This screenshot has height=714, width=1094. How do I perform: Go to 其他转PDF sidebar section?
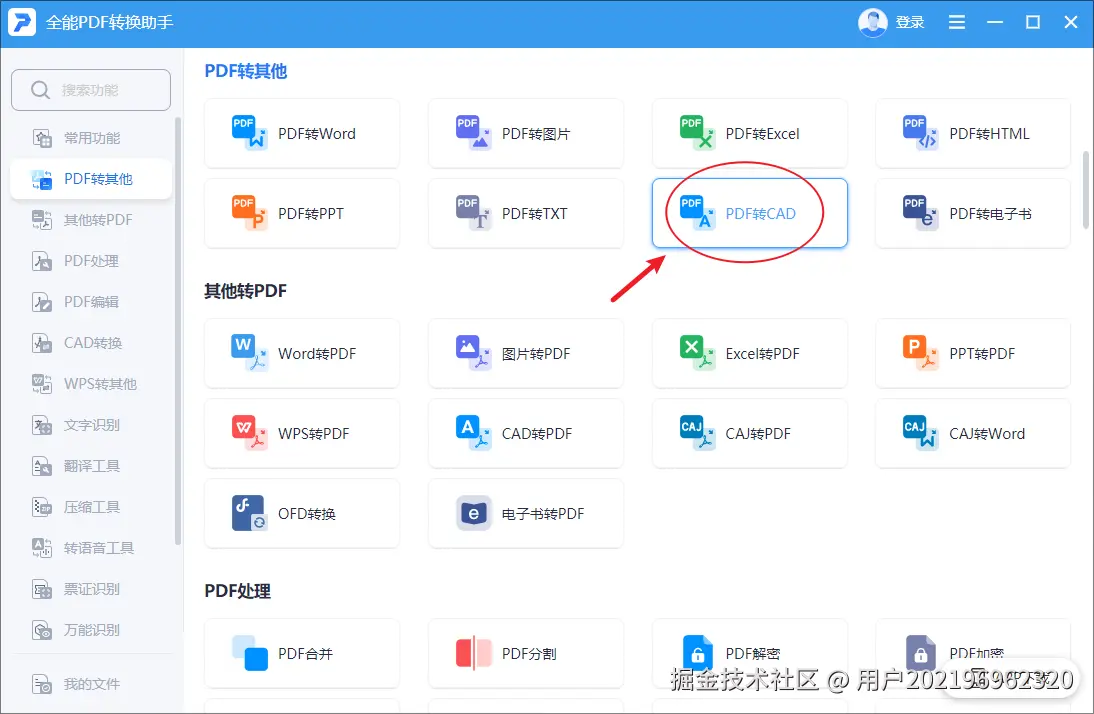point(91,220)
